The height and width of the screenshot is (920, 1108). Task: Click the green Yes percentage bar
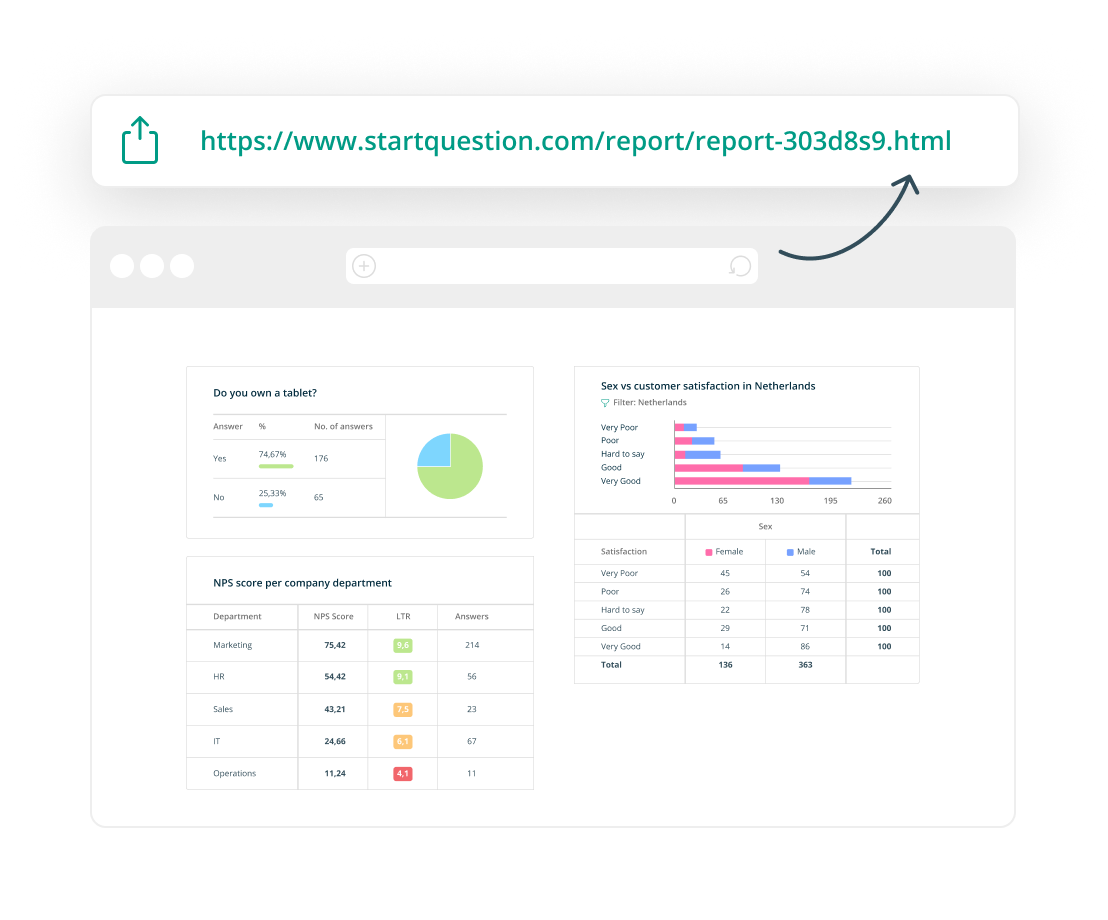pos(276,466)
